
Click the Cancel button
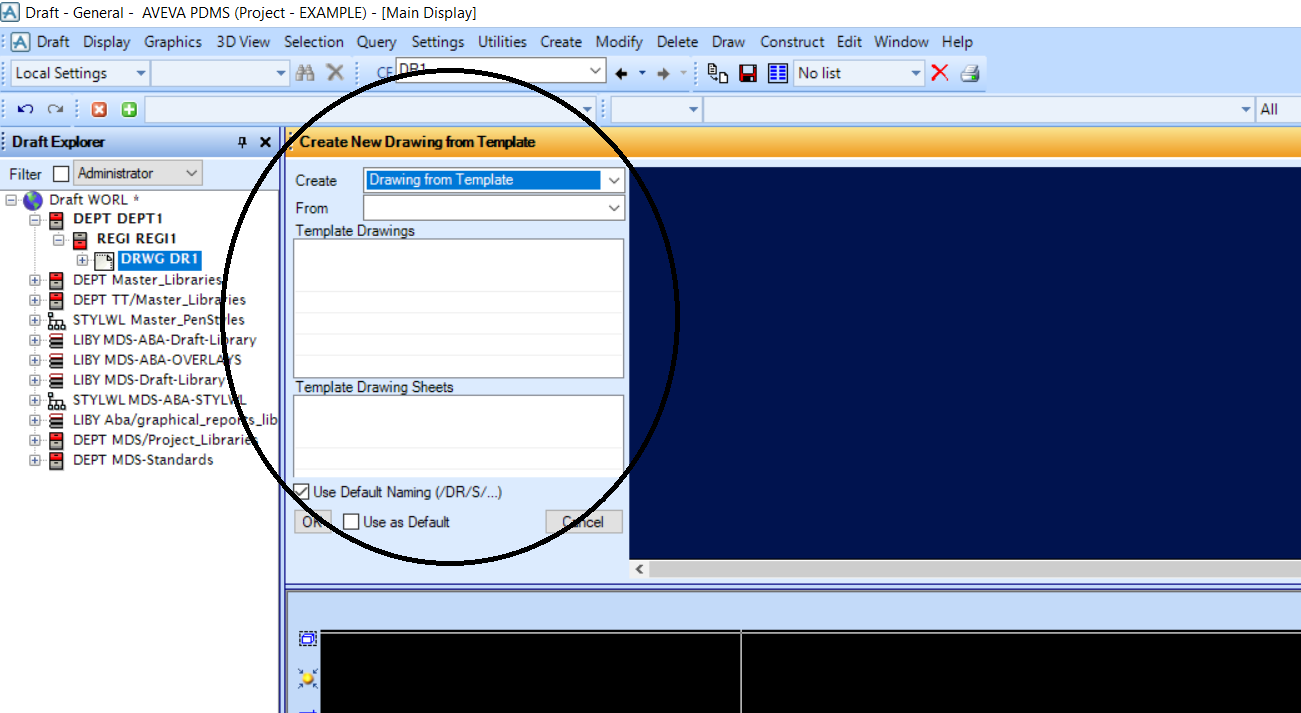click(584, 522)
